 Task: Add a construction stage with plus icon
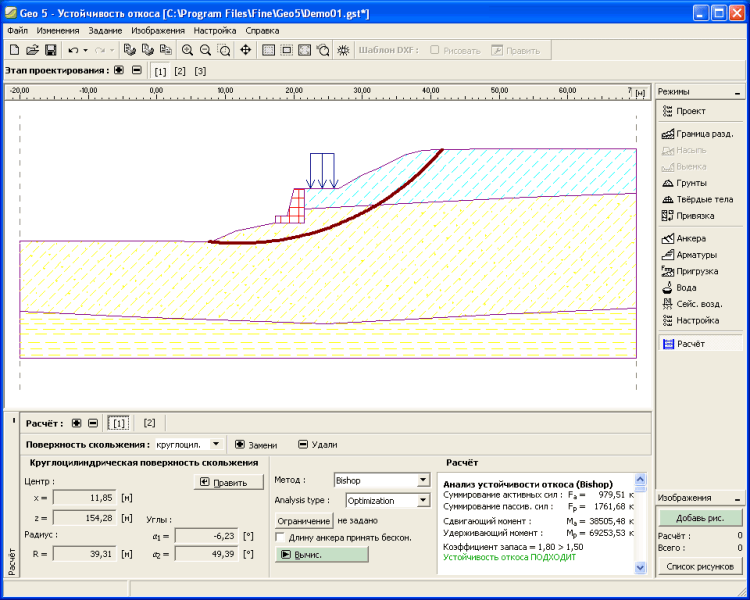click(119, 71)
